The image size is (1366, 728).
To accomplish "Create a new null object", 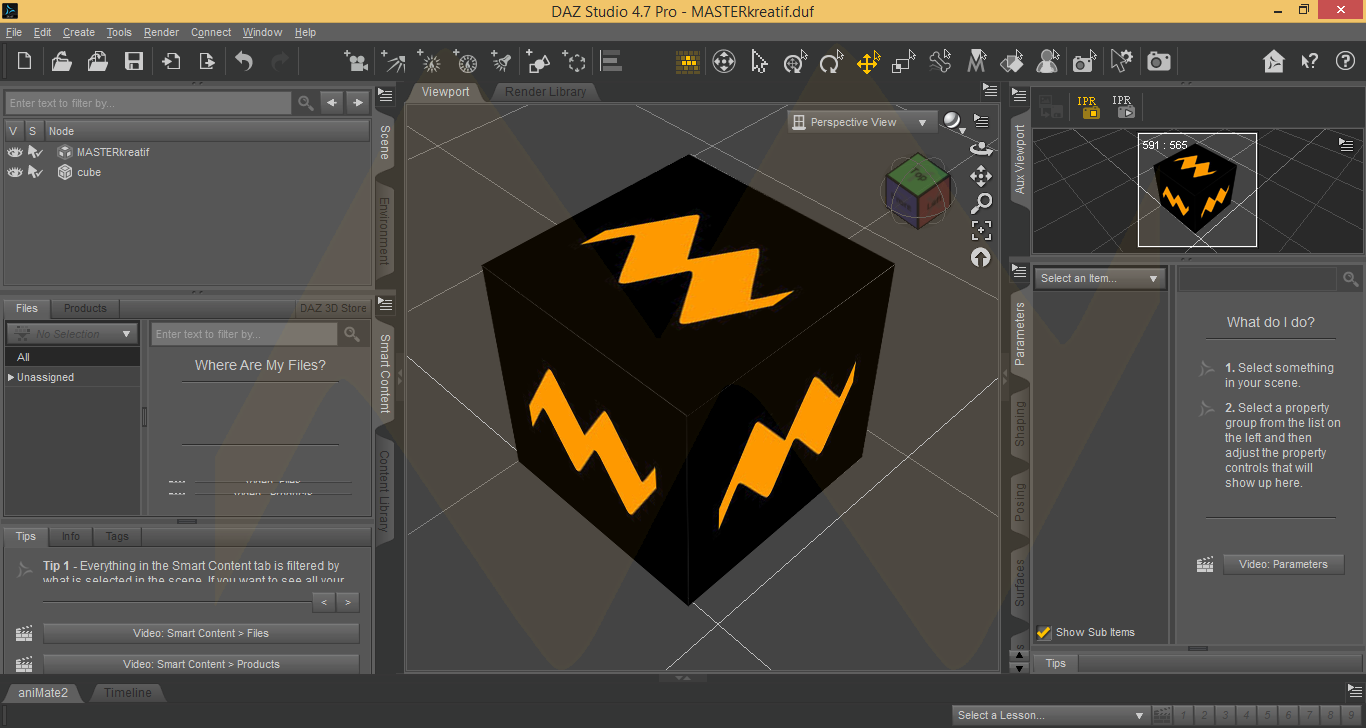I will (x=575, y=62).
